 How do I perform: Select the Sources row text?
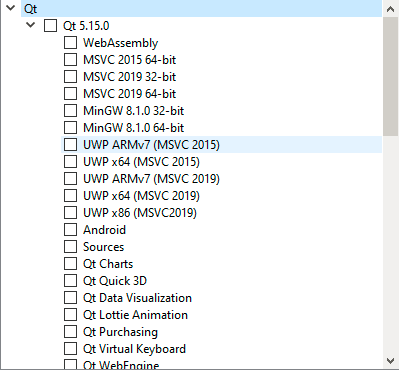point(103,247)
